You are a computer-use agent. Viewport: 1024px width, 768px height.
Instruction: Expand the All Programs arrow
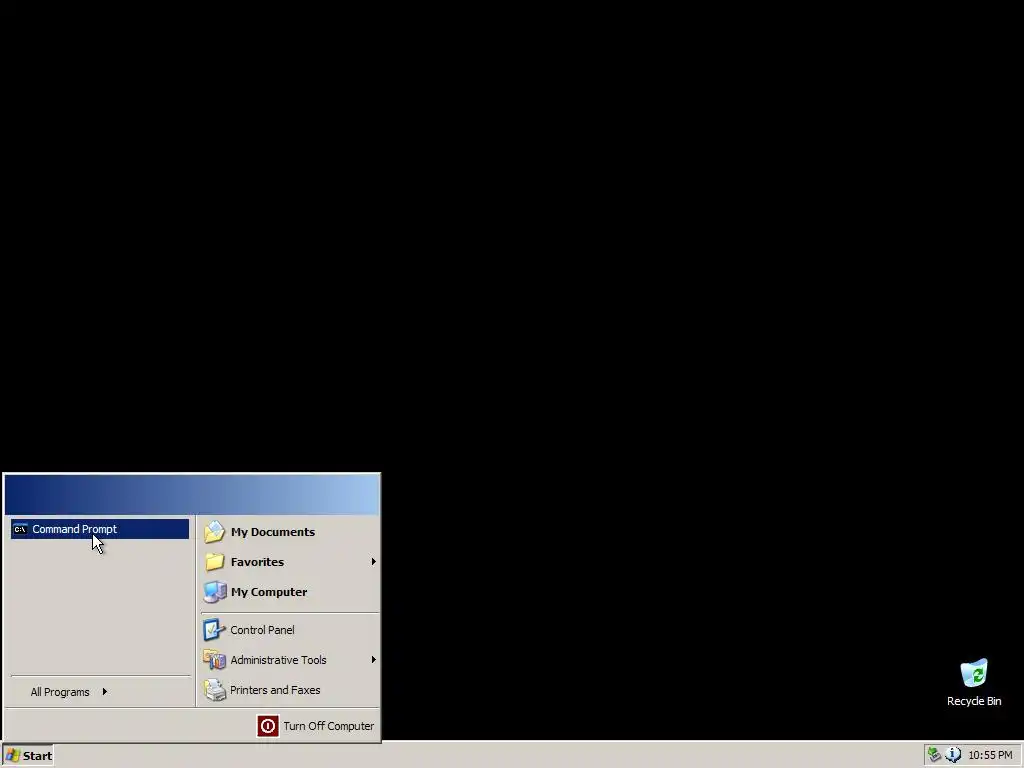(x=104, y=692)
